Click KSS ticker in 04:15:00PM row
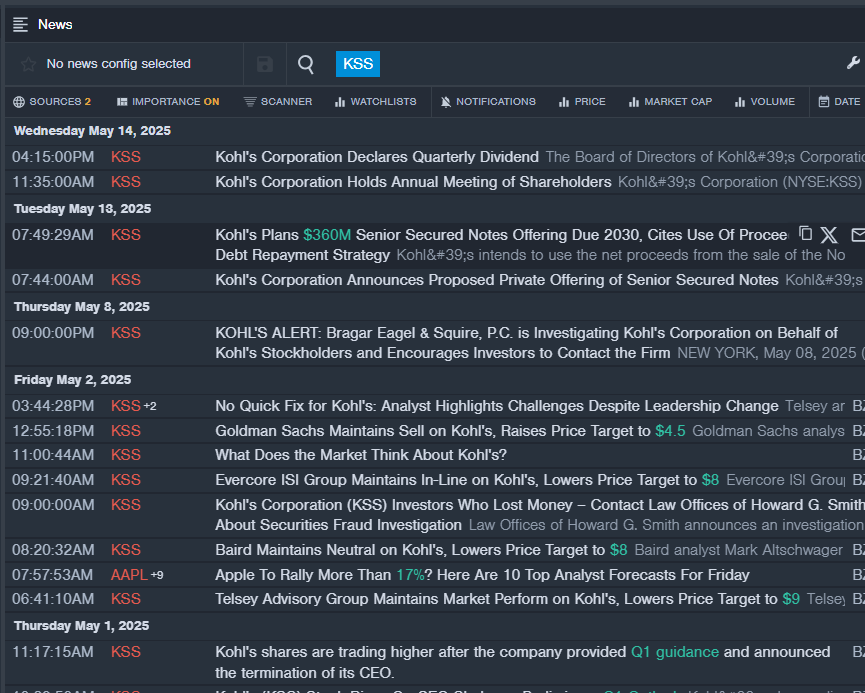Screen dimensions: 865x693 126,157
